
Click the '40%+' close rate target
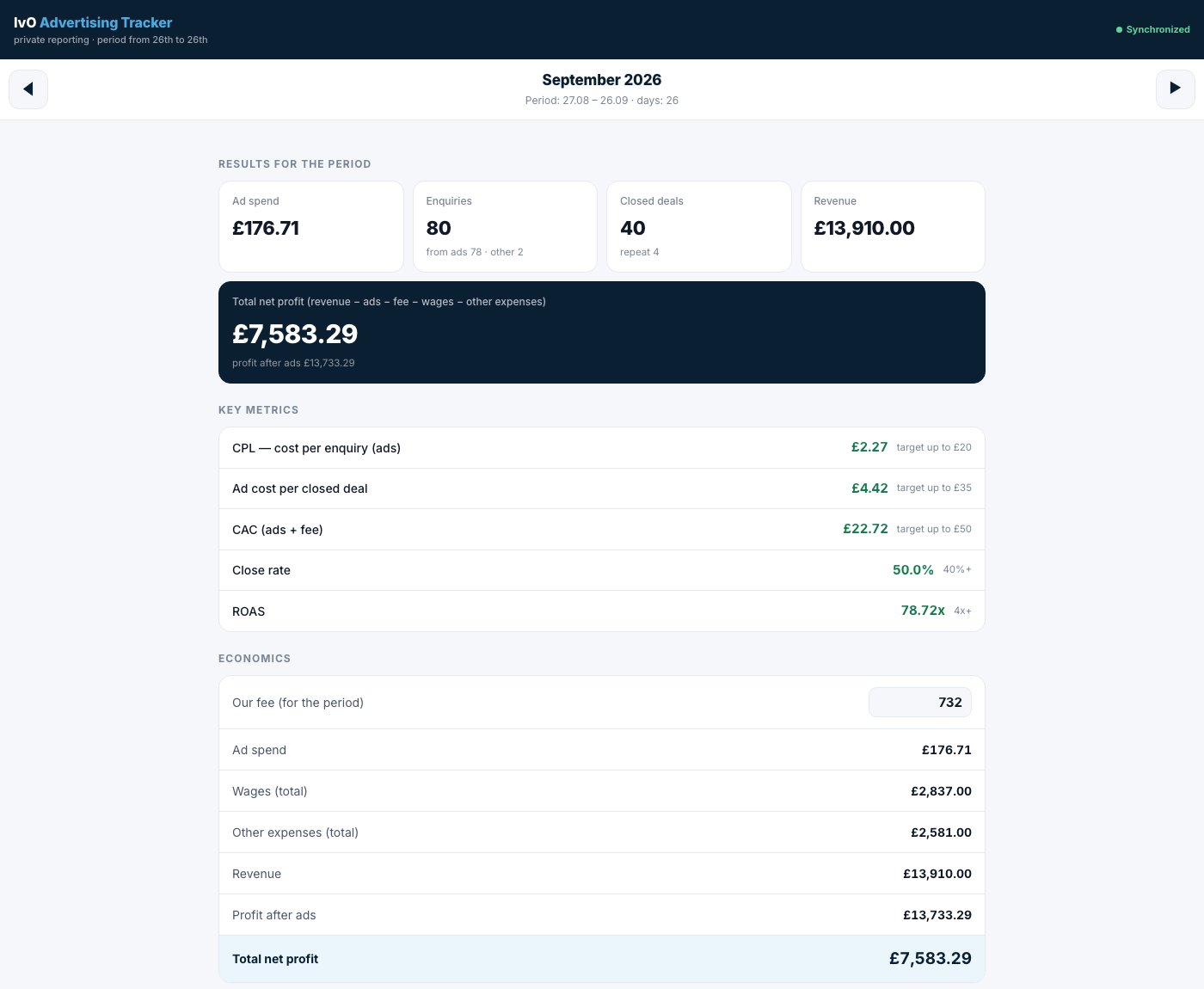pos(957,569)
